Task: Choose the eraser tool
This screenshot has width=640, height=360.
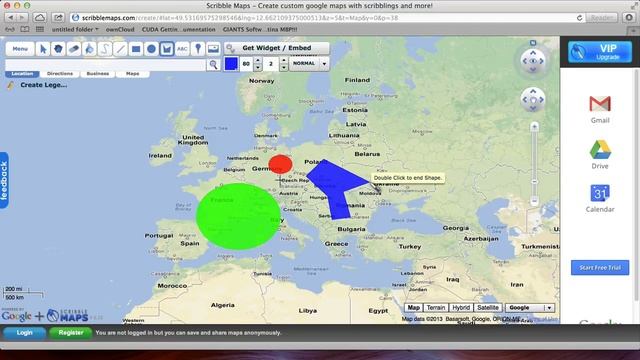Action: click(73, 49)
